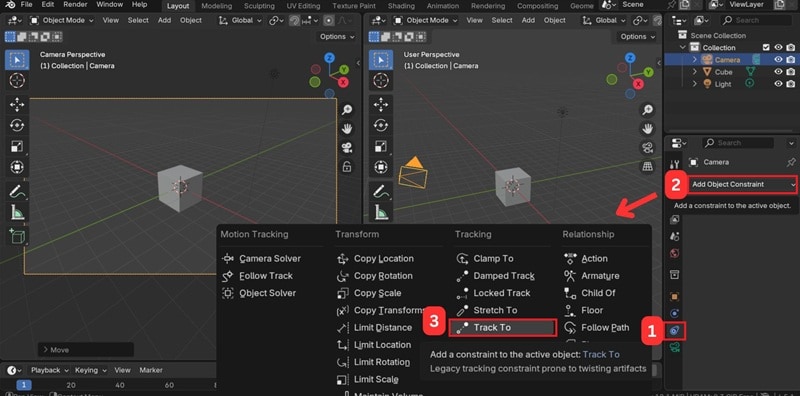Hide the Light object using its eye icon
Image resolution: width=800 pixels, height=396 pixels.
point(779,84)
